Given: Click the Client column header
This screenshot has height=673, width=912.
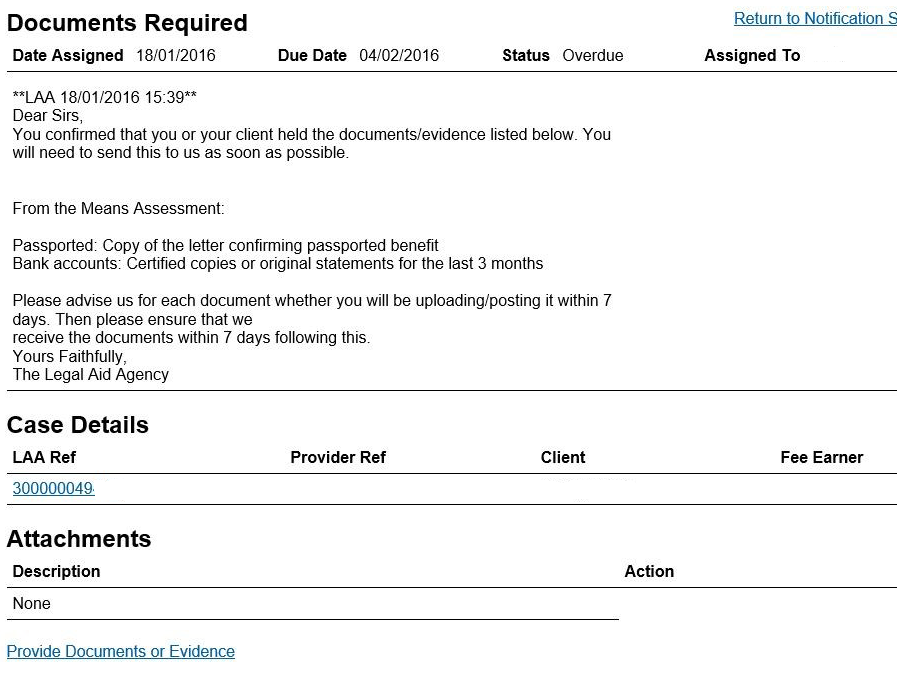Looking at the screenshot, I should [x=563, y=458].
